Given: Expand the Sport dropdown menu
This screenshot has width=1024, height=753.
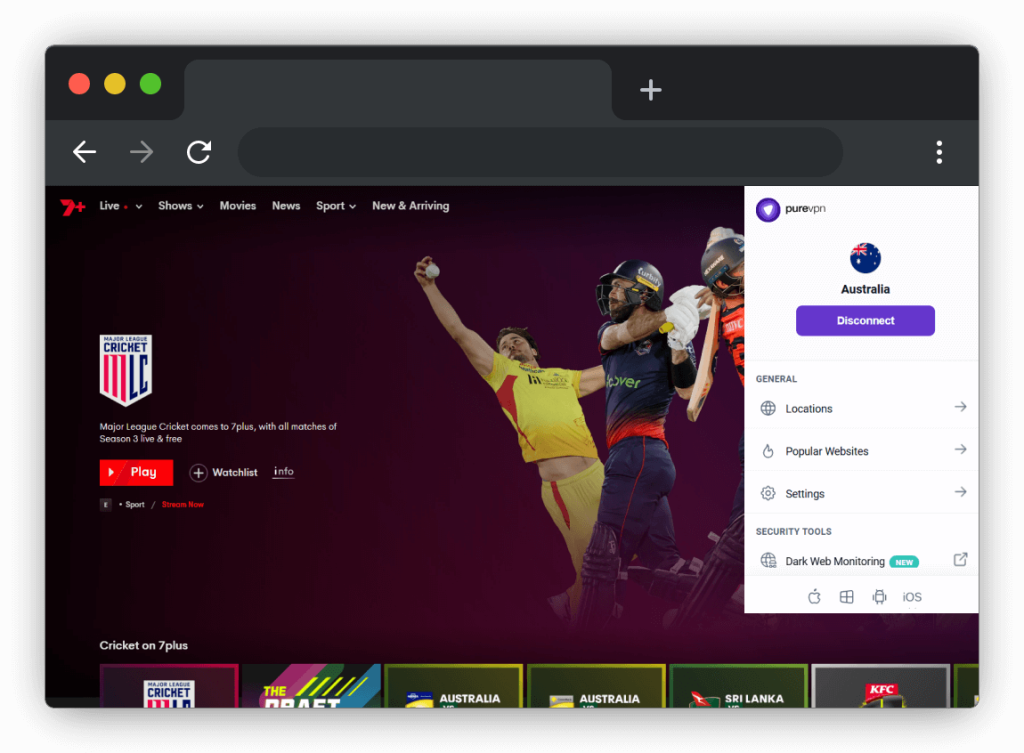Looking at the screenshot, I should [336, 206].
